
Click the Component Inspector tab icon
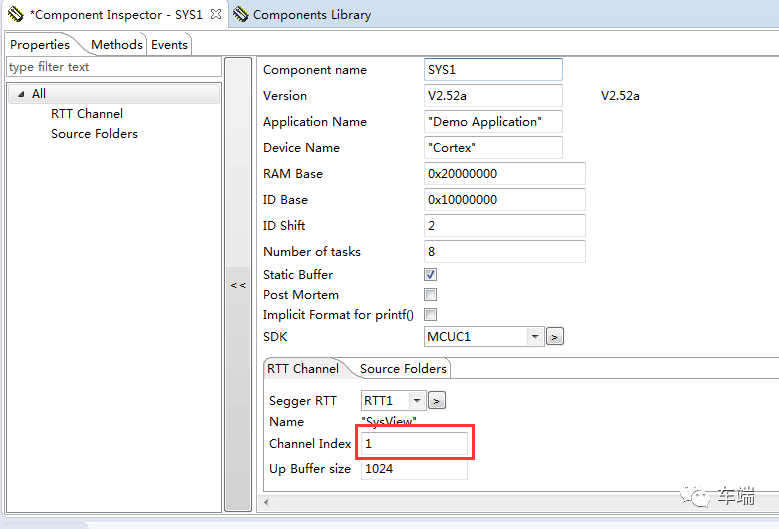[x=15, y=15]
